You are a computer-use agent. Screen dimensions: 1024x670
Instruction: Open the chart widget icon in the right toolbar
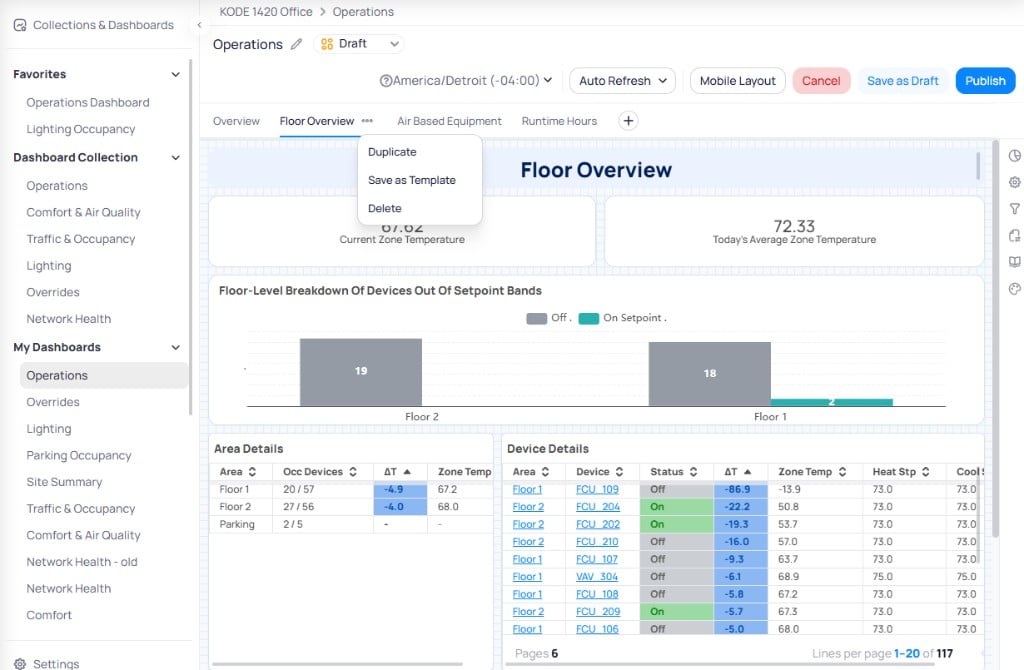(x=1014, y=155)
